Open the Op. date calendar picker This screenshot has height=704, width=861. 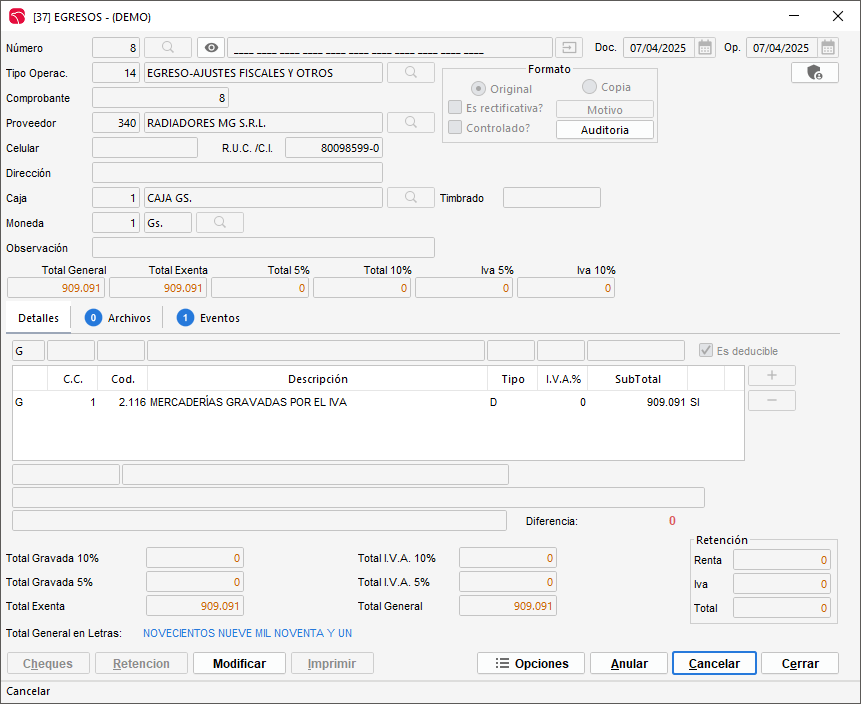828,48
